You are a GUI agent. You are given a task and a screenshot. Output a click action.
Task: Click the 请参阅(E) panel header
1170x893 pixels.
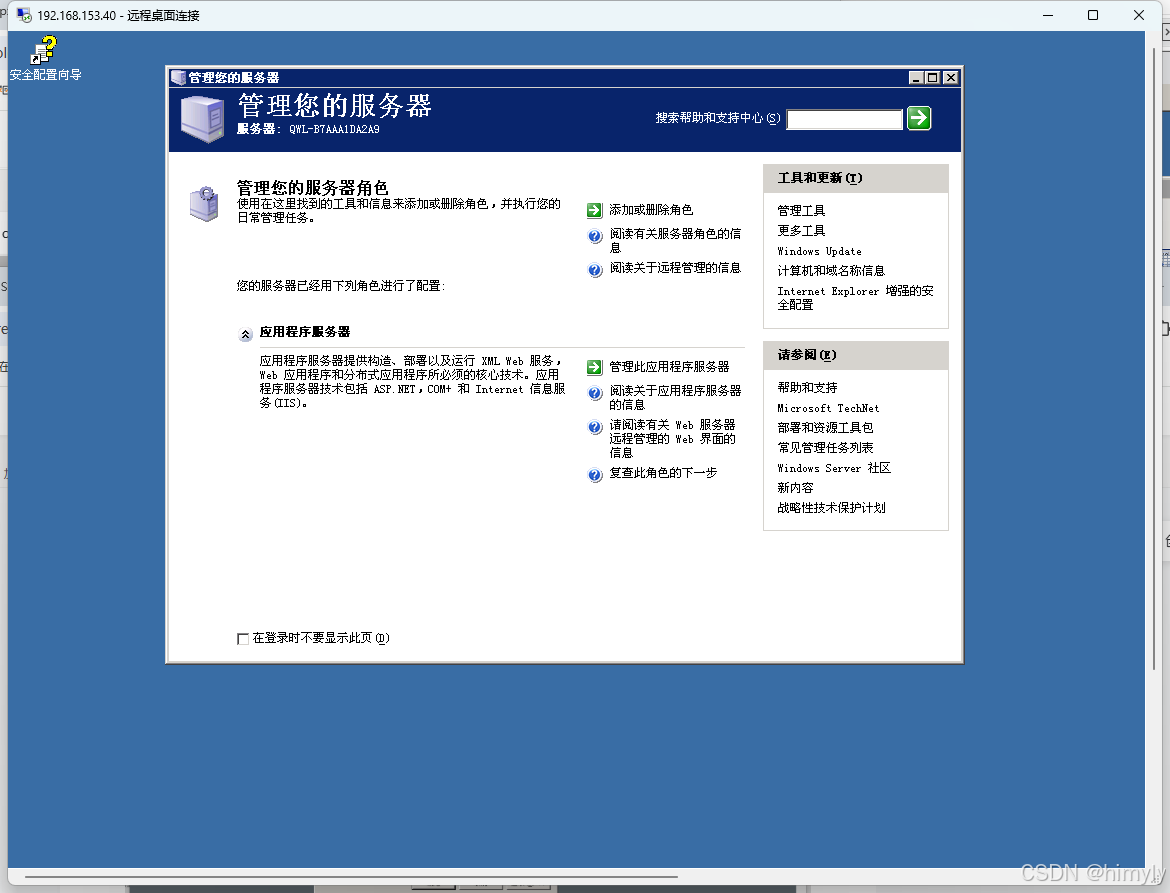pos(856,355)
